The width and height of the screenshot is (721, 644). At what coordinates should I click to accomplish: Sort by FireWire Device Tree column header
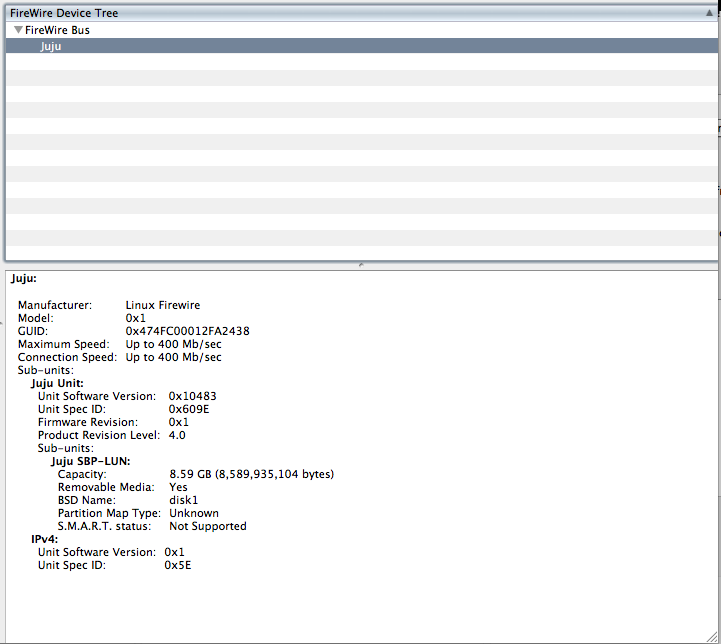coord(361,13)
